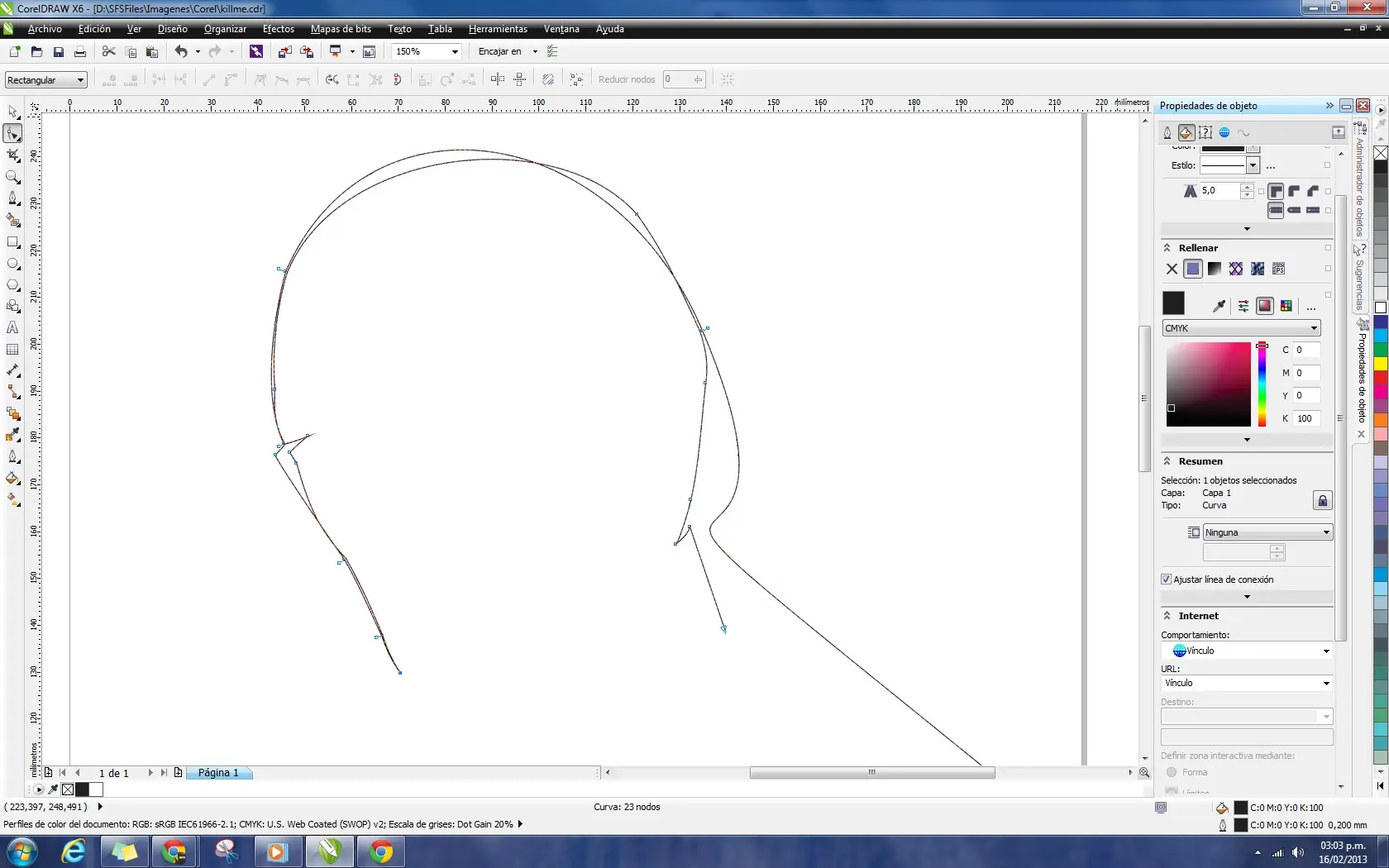This screenshot has width=1389, height=868.
Task: Click the Encajar en button
Action: [500, 51]
